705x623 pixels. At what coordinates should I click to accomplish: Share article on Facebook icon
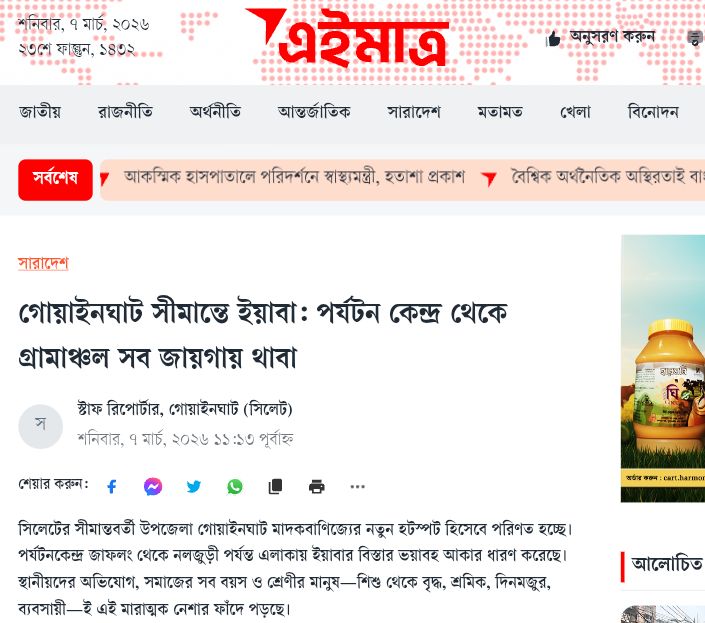click(x=112, y=486)
